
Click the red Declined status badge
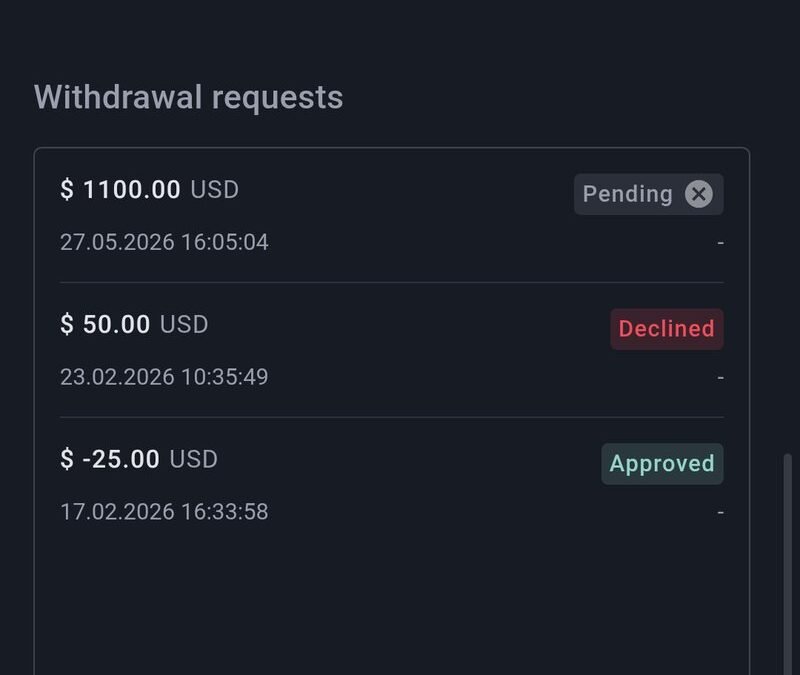coord(667,329)
